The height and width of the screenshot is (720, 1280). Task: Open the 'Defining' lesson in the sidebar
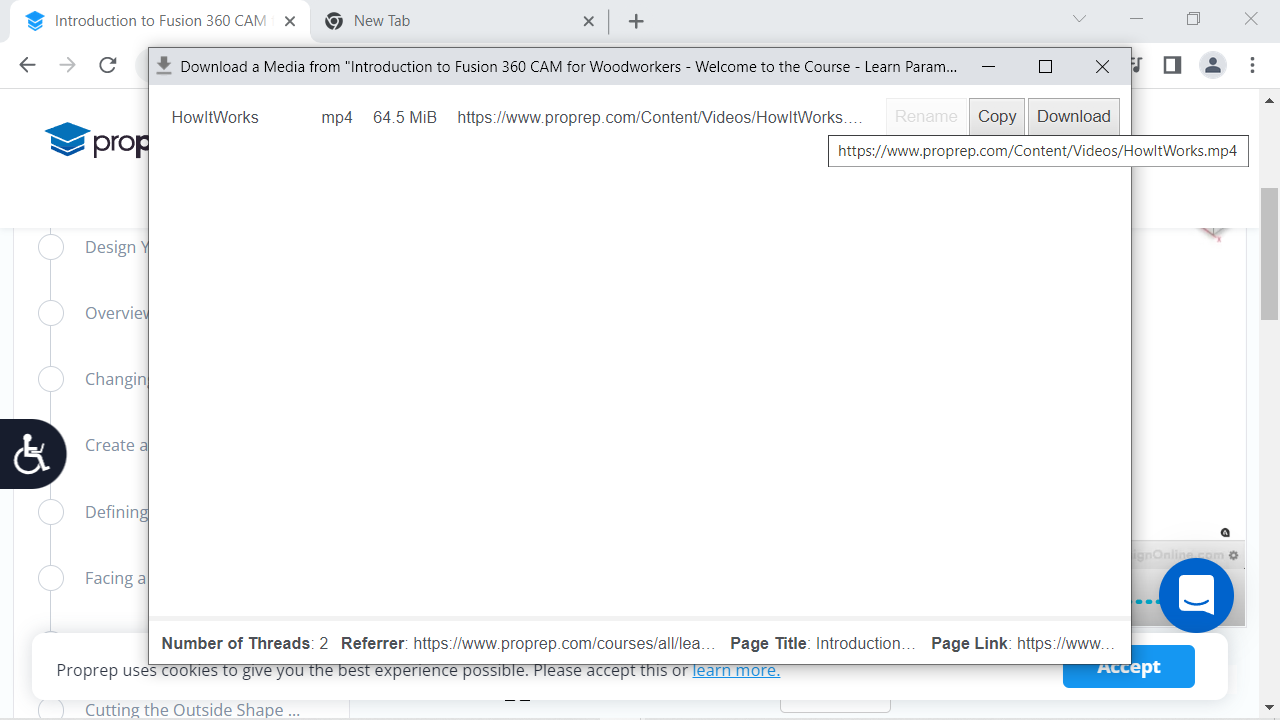[117, 512]
